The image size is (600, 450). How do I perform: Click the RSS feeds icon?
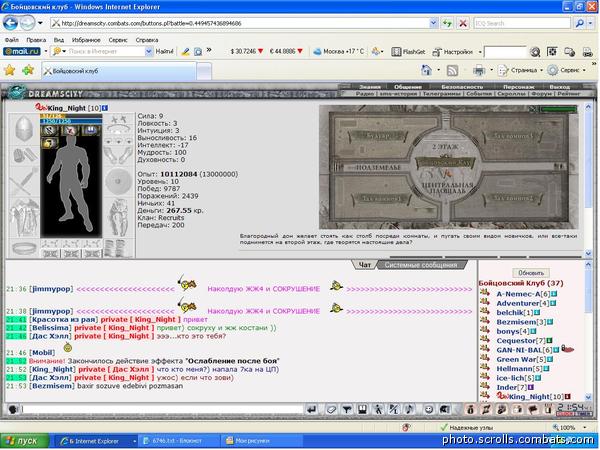pyautogui.click(x=453, y=70)
